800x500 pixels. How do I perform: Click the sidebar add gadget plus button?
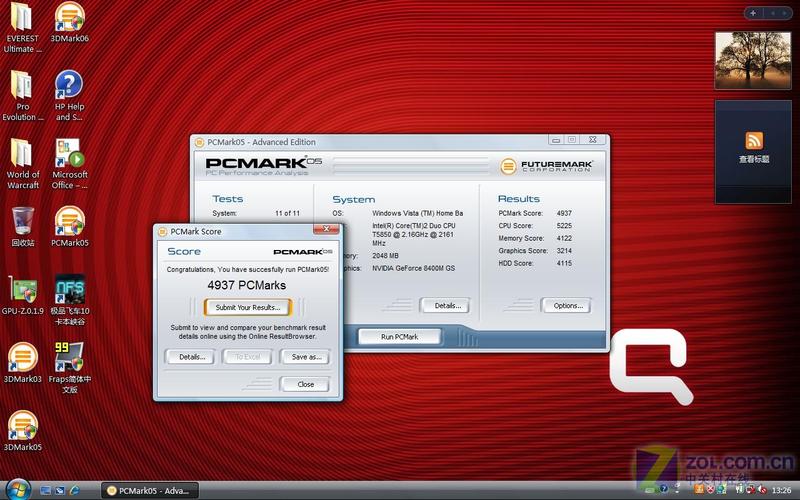[x=753, y=13]
